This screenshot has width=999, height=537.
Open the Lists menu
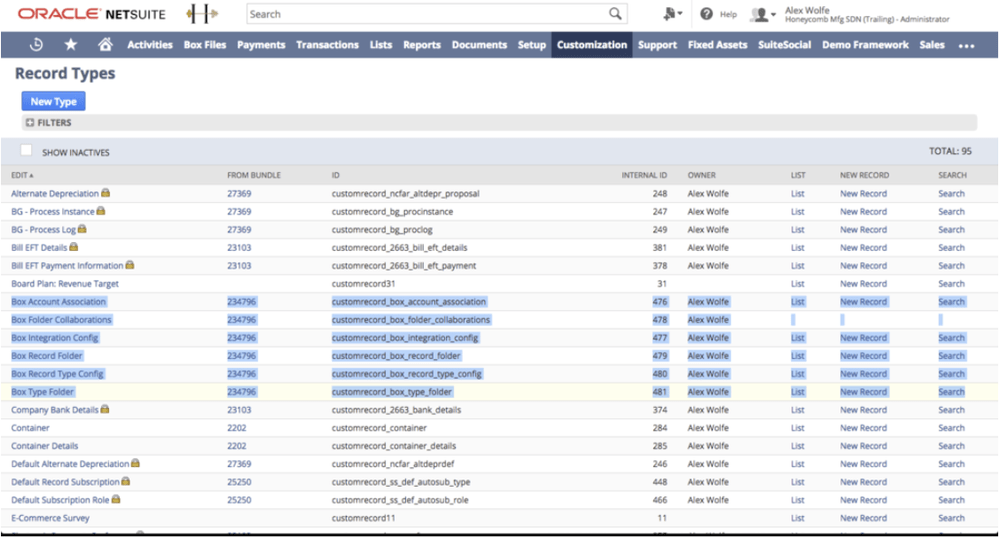point(381,45)
